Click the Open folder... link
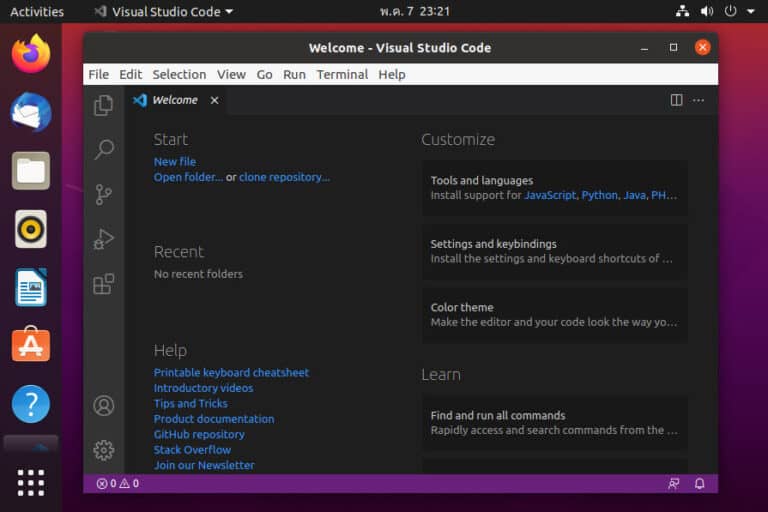768x512 pixels. coord(188,177)
